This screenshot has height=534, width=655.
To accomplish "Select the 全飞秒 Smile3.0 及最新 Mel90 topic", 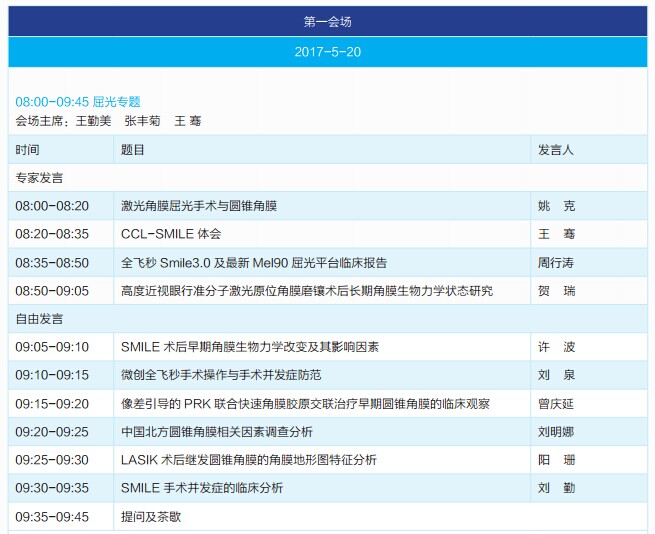I will tap(254, 263).
